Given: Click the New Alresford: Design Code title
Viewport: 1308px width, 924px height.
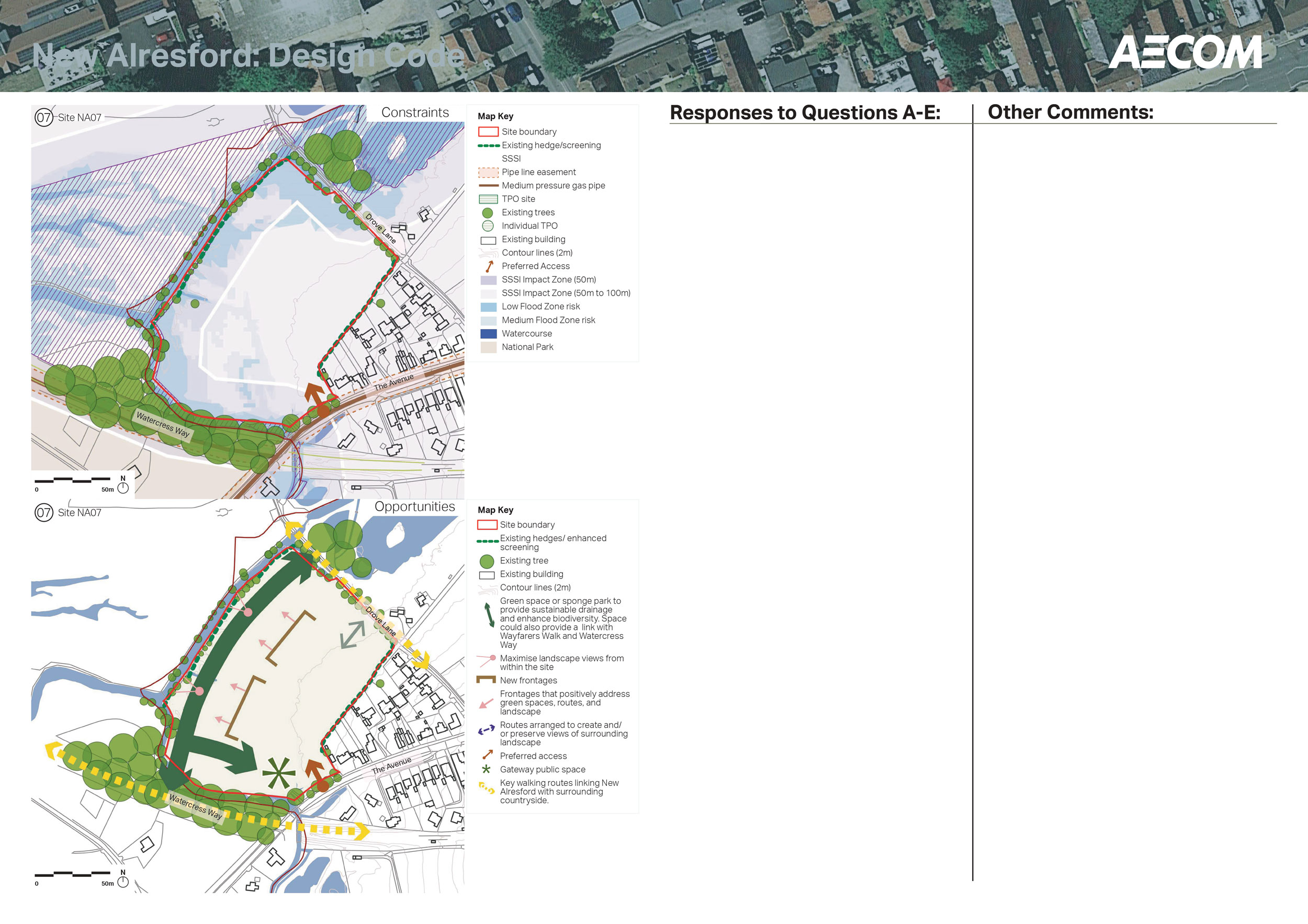Looking at the screenshot, I should click(248, 56).
